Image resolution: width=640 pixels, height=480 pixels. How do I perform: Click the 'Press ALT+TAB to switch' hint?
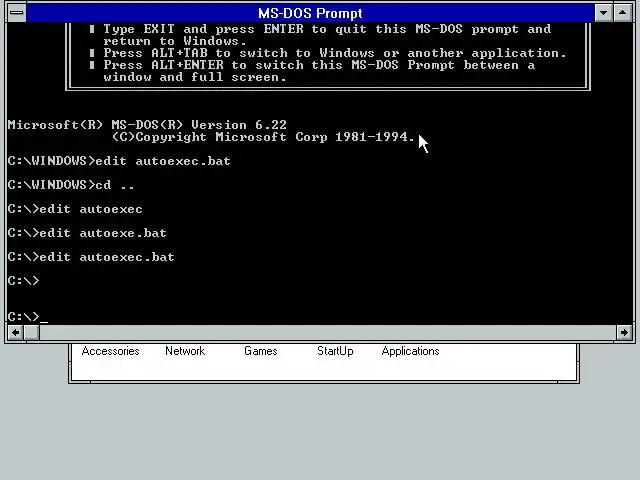point(328,53)
